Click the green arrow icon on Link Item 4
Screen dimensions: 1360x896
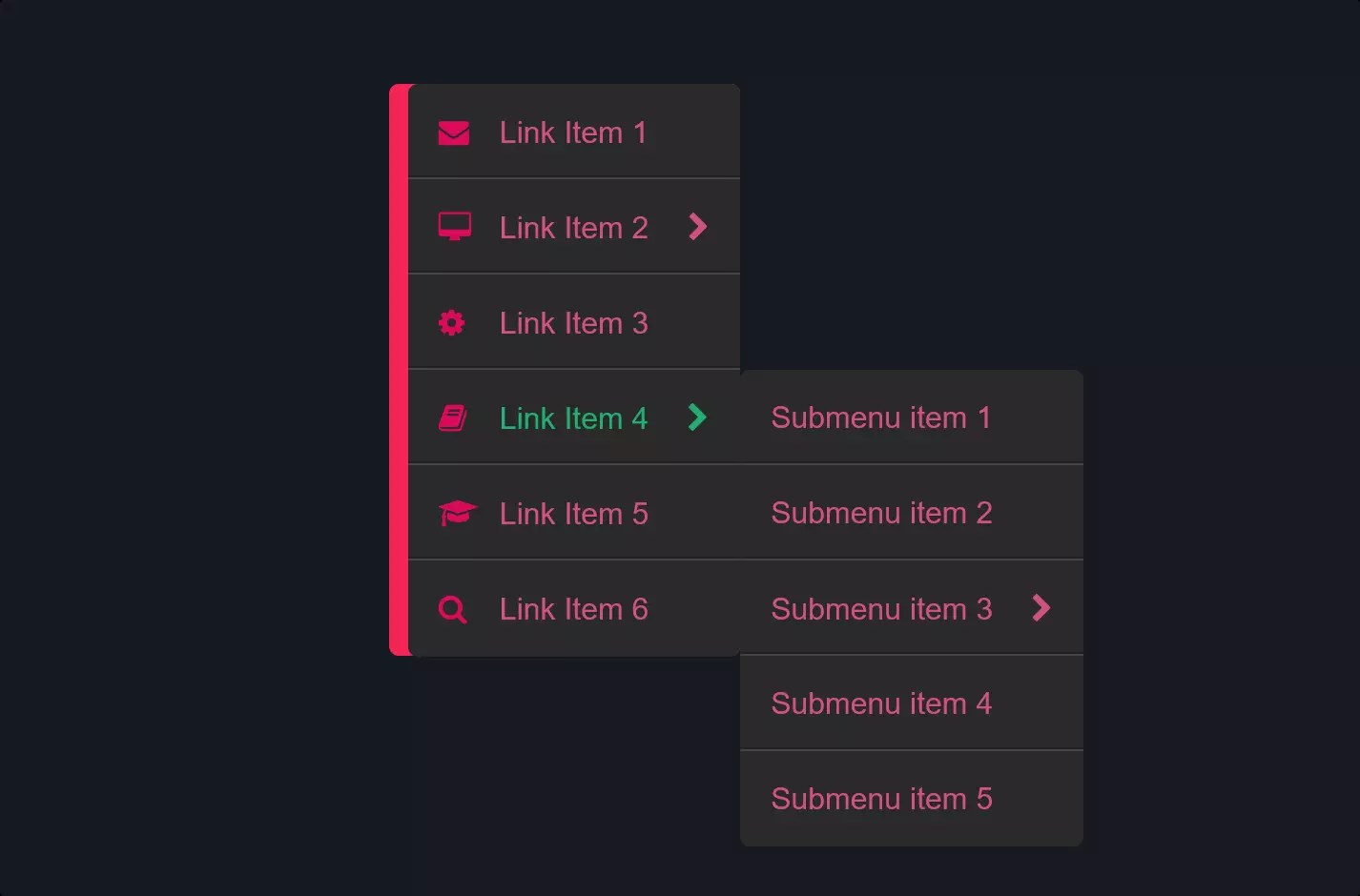click(x=698, y=417)
